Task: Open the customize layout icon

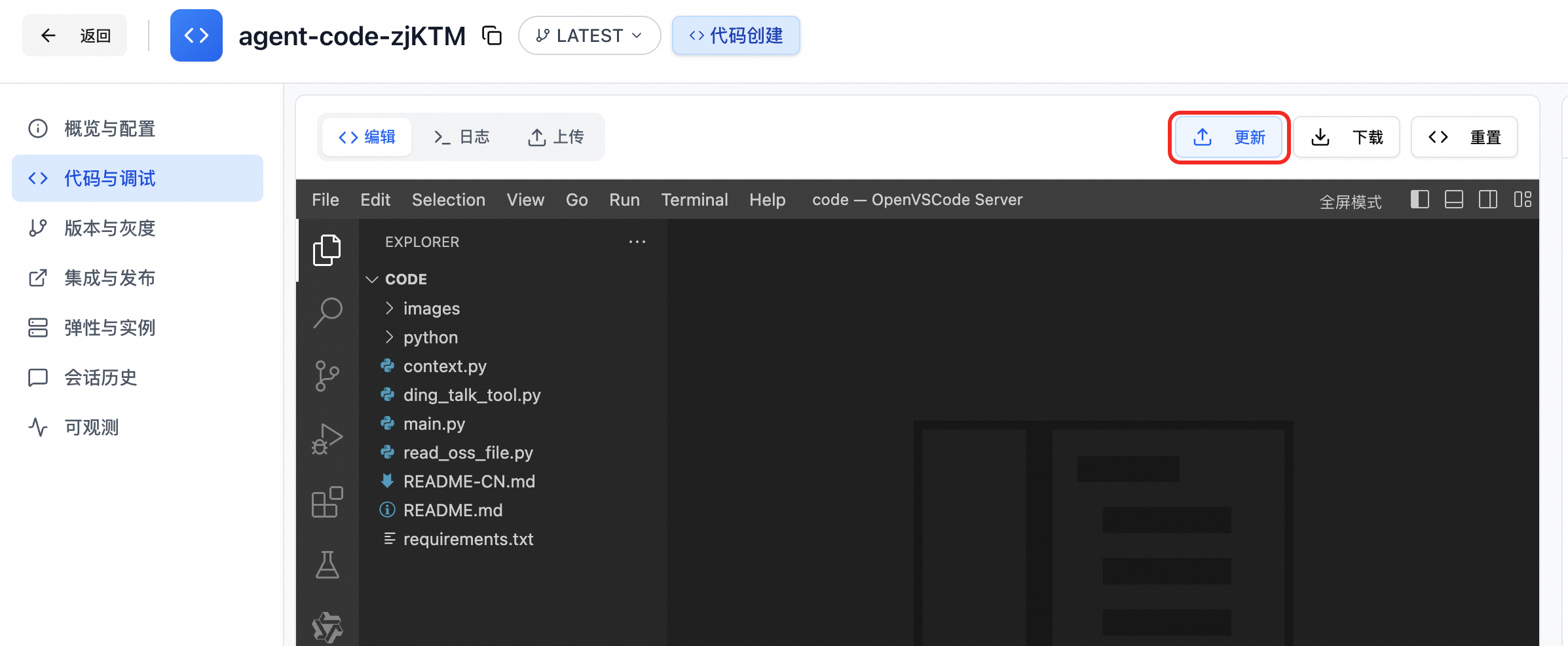Action: coord(1523,199)
